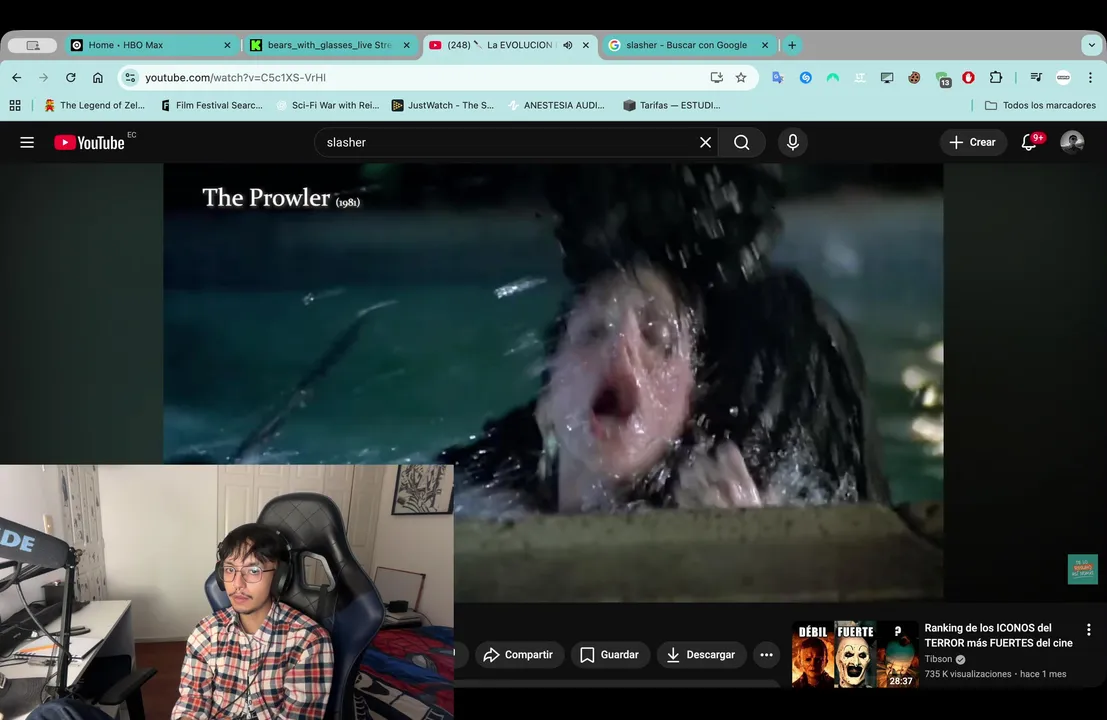Open the Shazam extension

click(806, 78)
